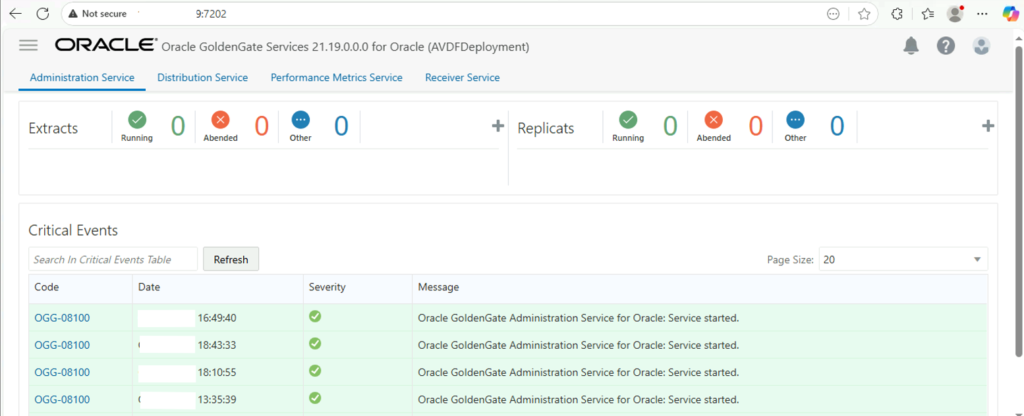The width and height of the screenshot is (1024, 416).
Task: Open the Page Size dropdown
Action: (x=903, y=259)
